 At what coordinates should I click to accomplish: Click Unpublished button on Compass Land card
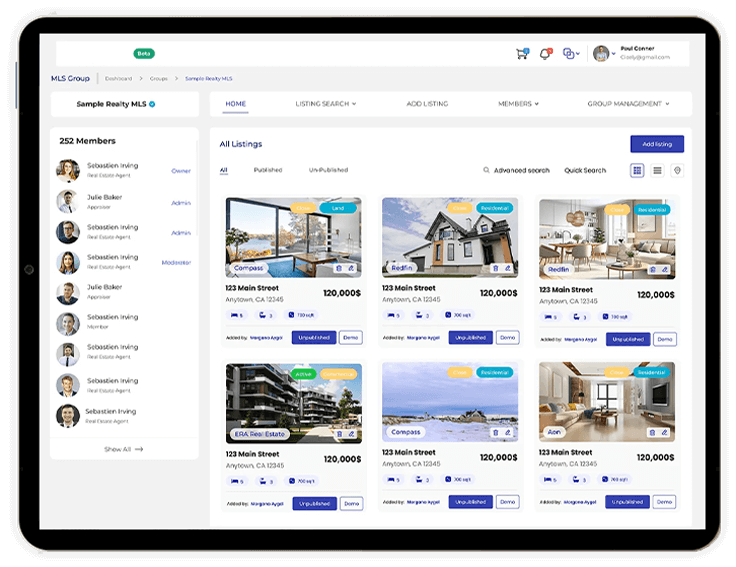click(314, 337)
